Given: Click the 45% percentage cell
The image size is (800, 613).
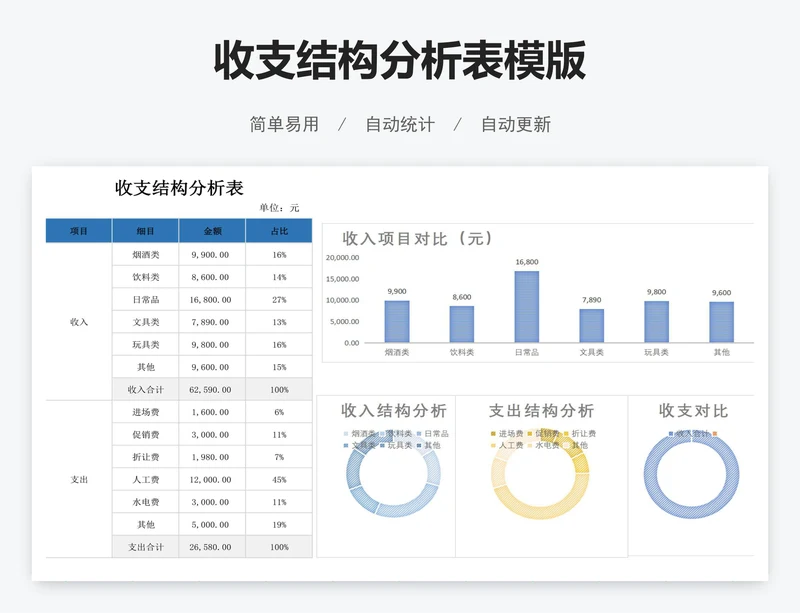Looking at the screenshot, I should (279, 479).
